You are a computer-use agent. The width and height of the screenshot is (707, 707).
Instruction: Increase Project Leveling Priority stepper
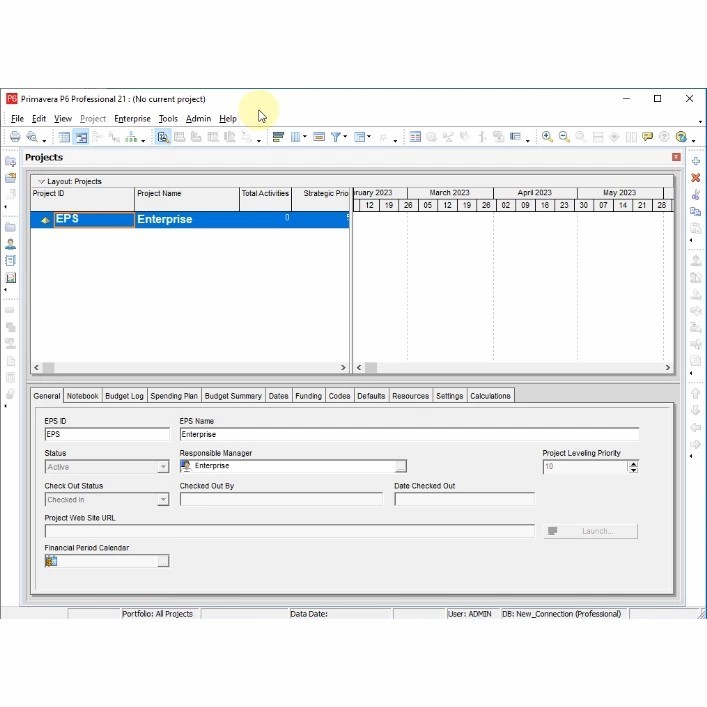(634, 464)
